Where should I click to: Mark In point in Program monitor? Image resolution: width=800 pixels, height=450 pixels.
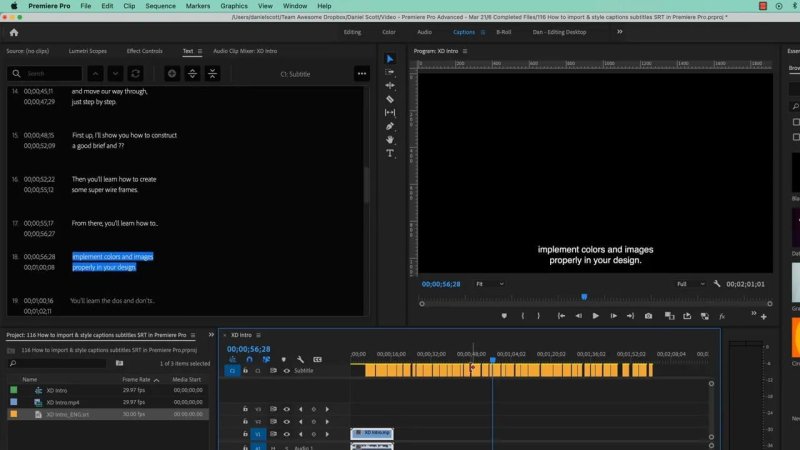(522, 316)
